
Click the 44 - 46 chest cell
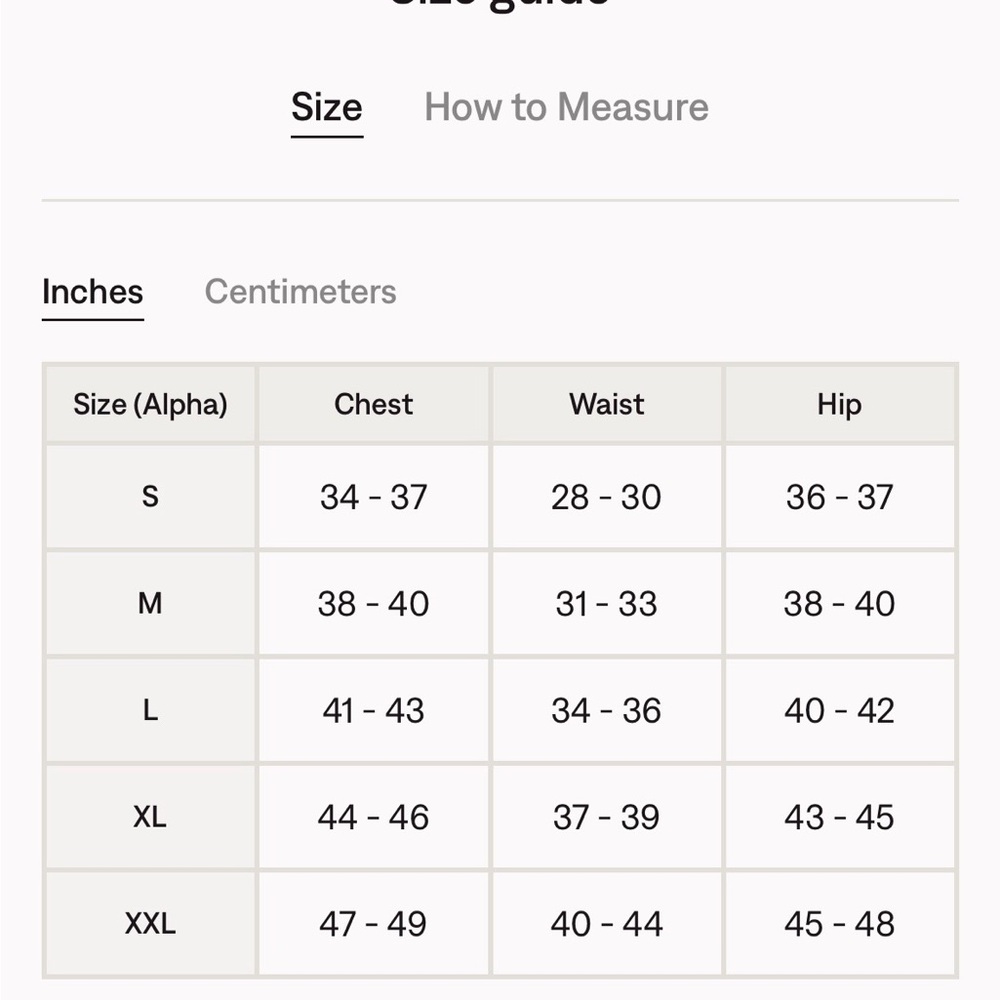tap(374, 816)
